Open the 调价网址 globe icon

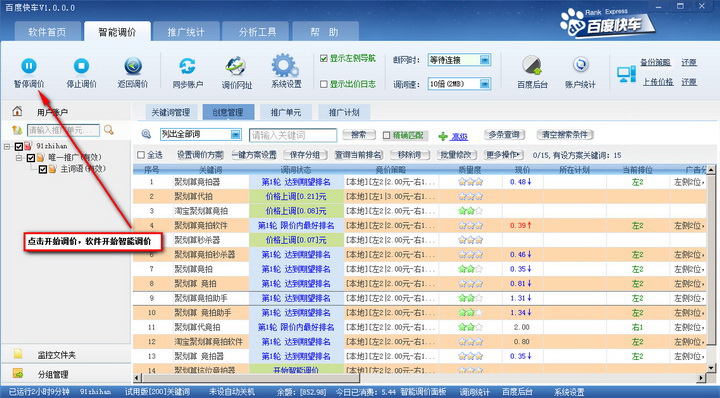pyautogui.click(x=236, y=66)
